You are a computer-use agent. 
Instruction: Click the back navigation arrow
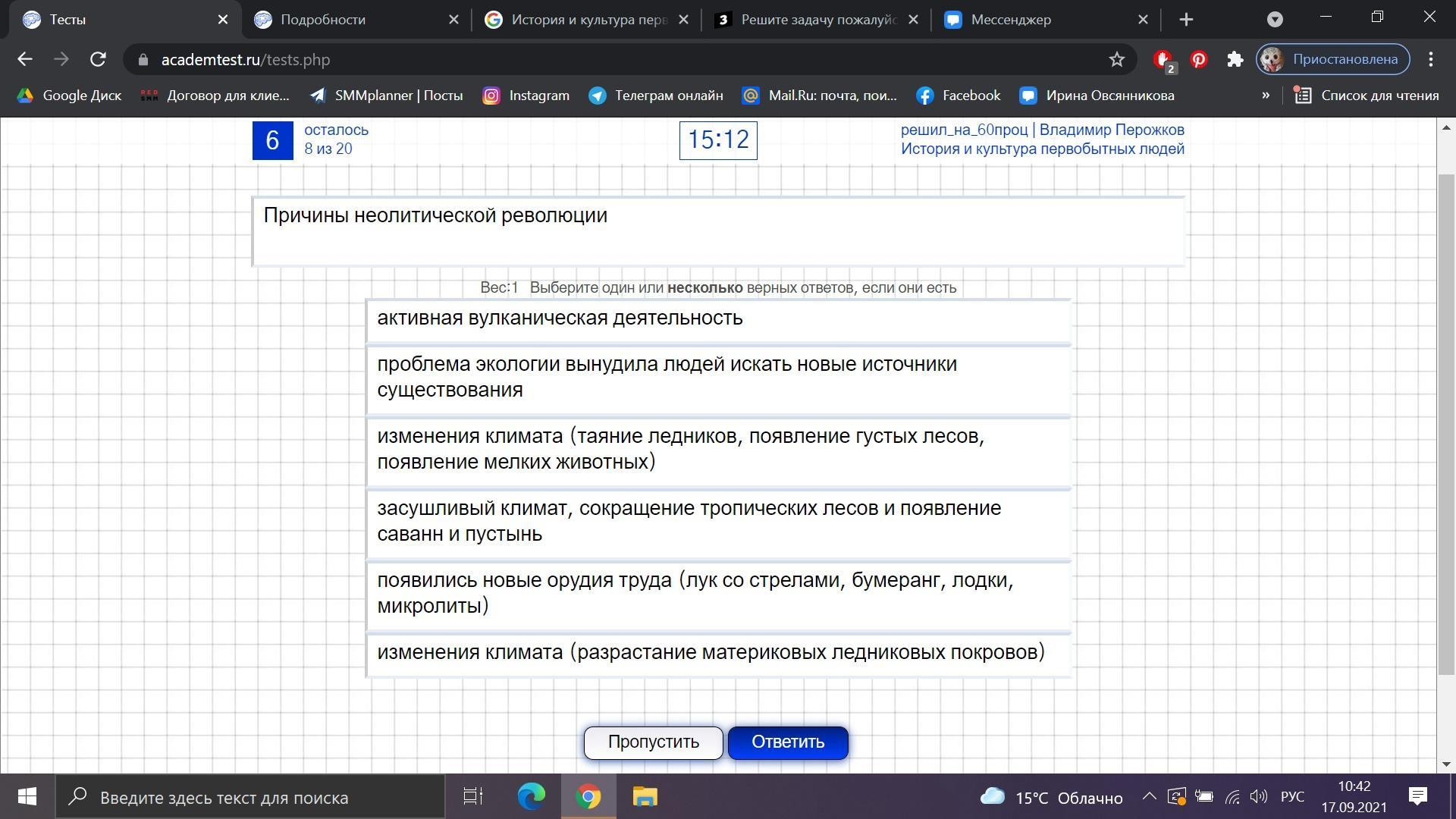(25, 59)
